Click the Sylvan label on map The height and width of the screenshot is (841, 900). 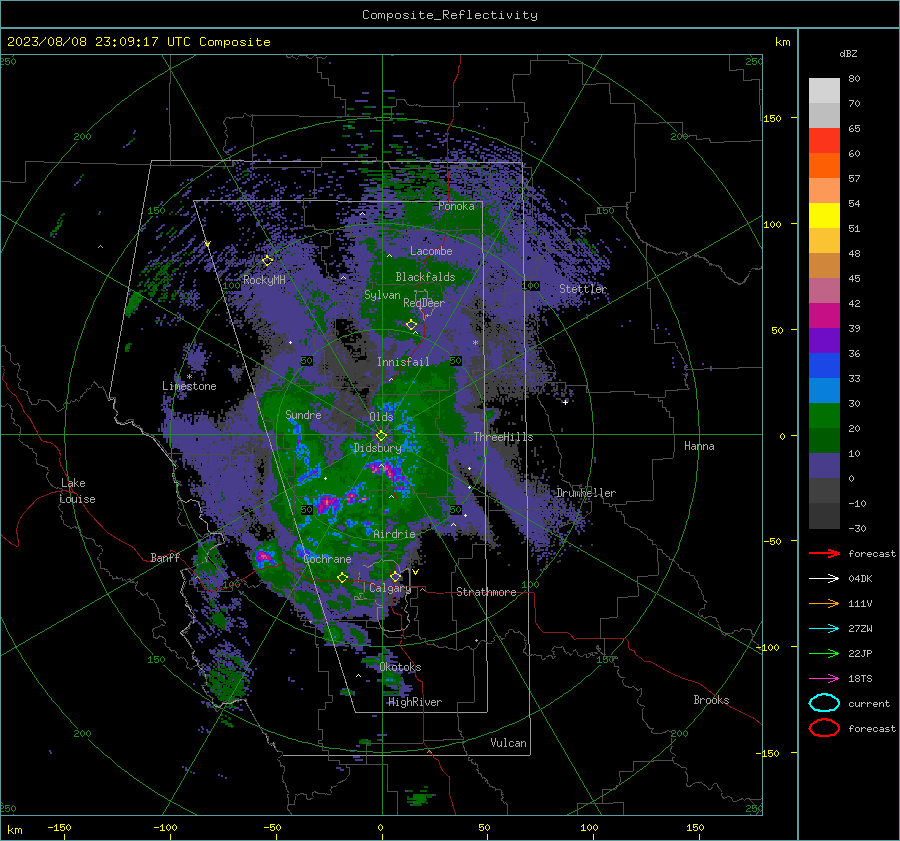pyautogui.click(x=382, y=295)
